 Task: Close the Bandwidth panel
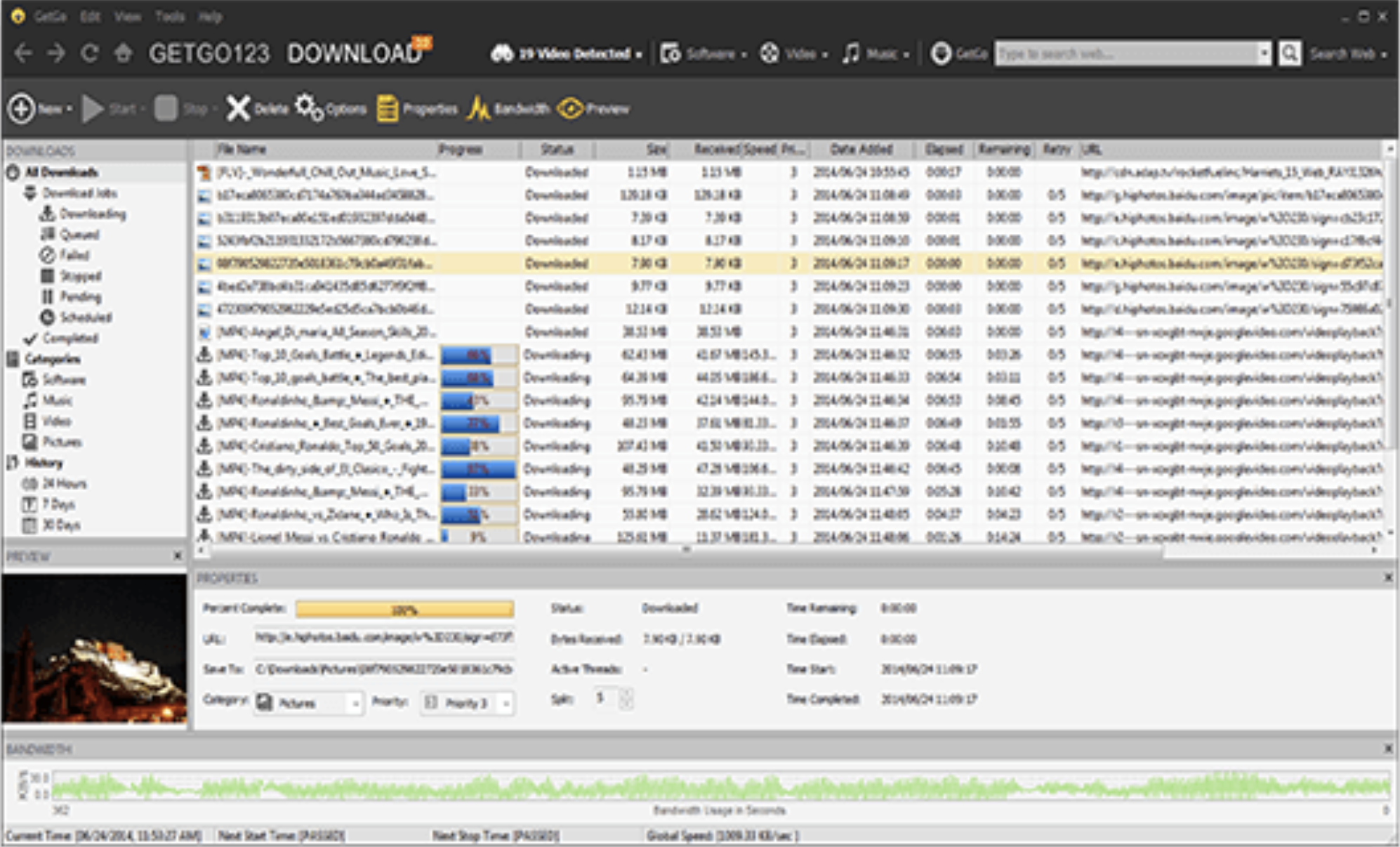(x=1387, y=749)
